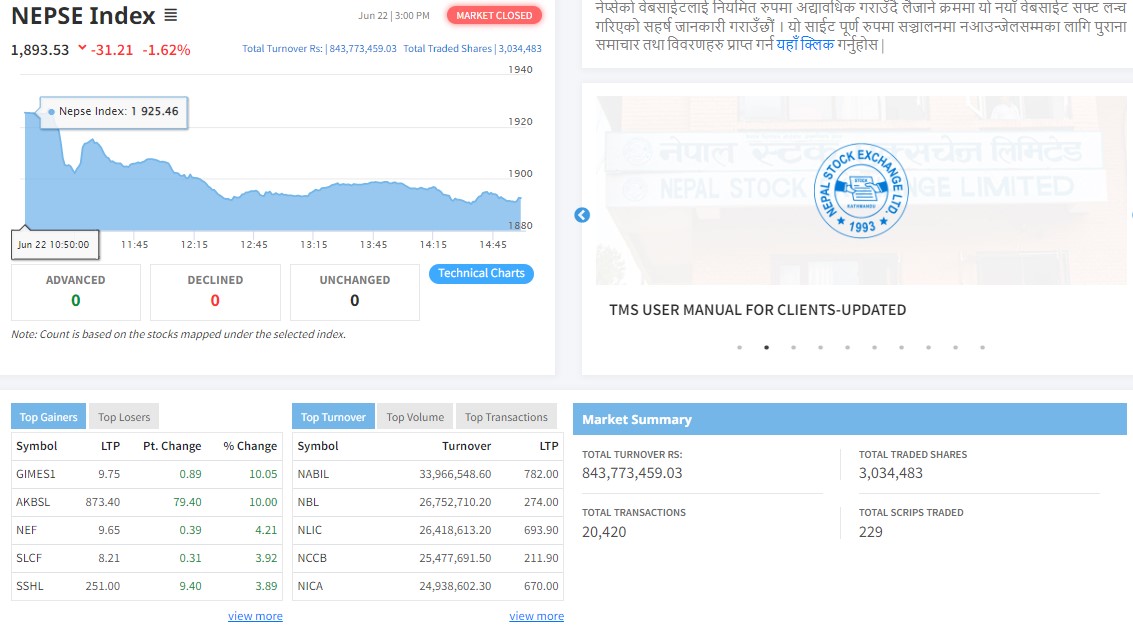Select the Top Volume tab
This screenshot has height=629, width=1133.
pyautogui.click(x=415, y=417)
